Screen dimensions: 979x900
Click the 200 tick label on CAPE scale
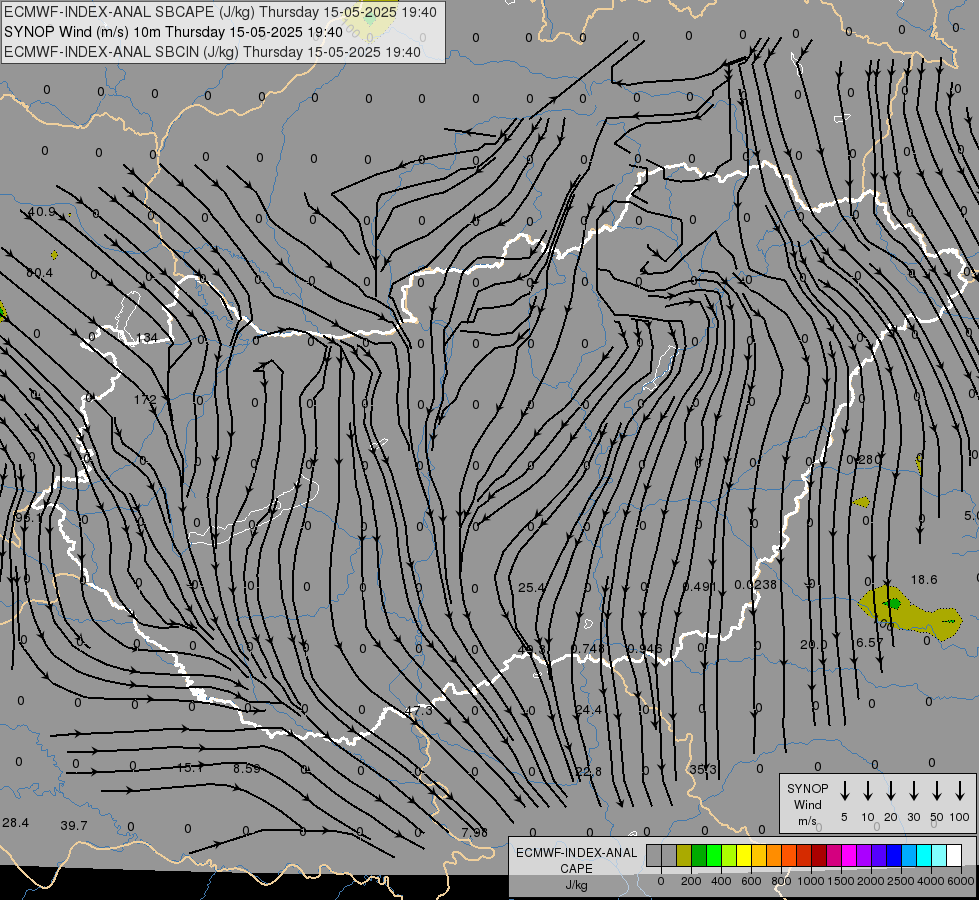coord(691,881)
